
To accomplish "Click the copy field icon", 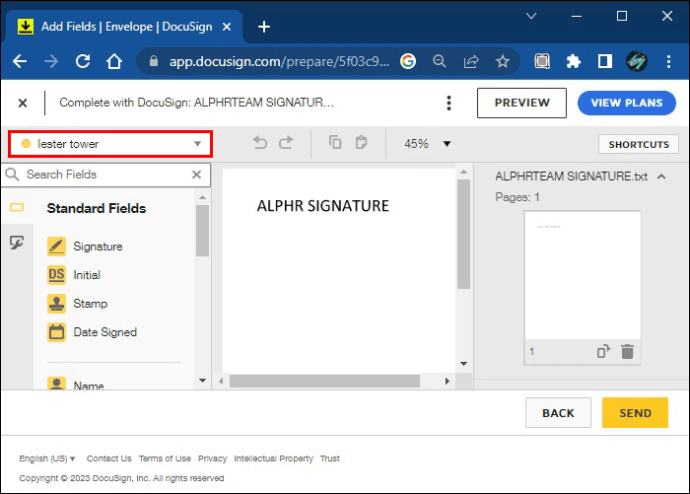I will [335, 143].
